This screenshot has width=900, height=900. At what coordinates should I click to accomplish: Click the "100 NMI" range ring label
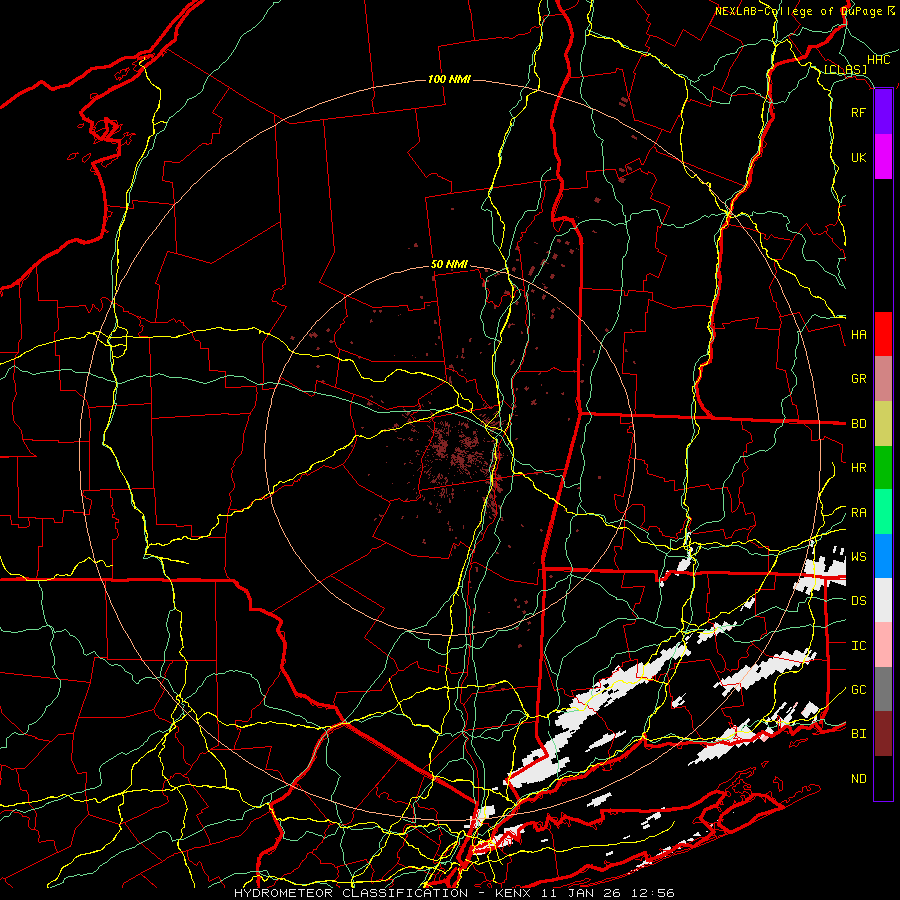449,79
